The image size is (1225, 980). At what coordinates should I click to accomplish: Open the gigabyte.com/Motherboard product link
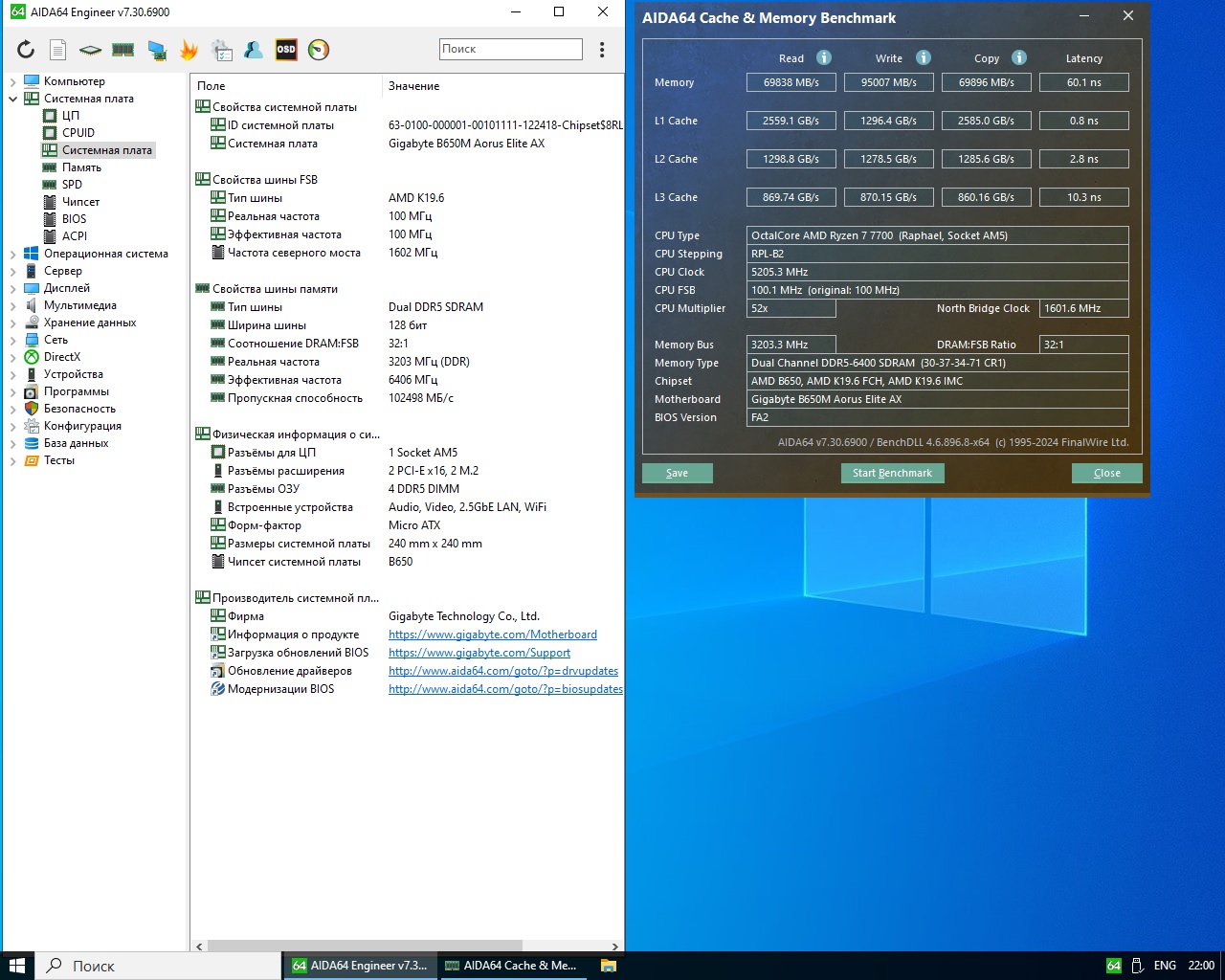[493, 635]
